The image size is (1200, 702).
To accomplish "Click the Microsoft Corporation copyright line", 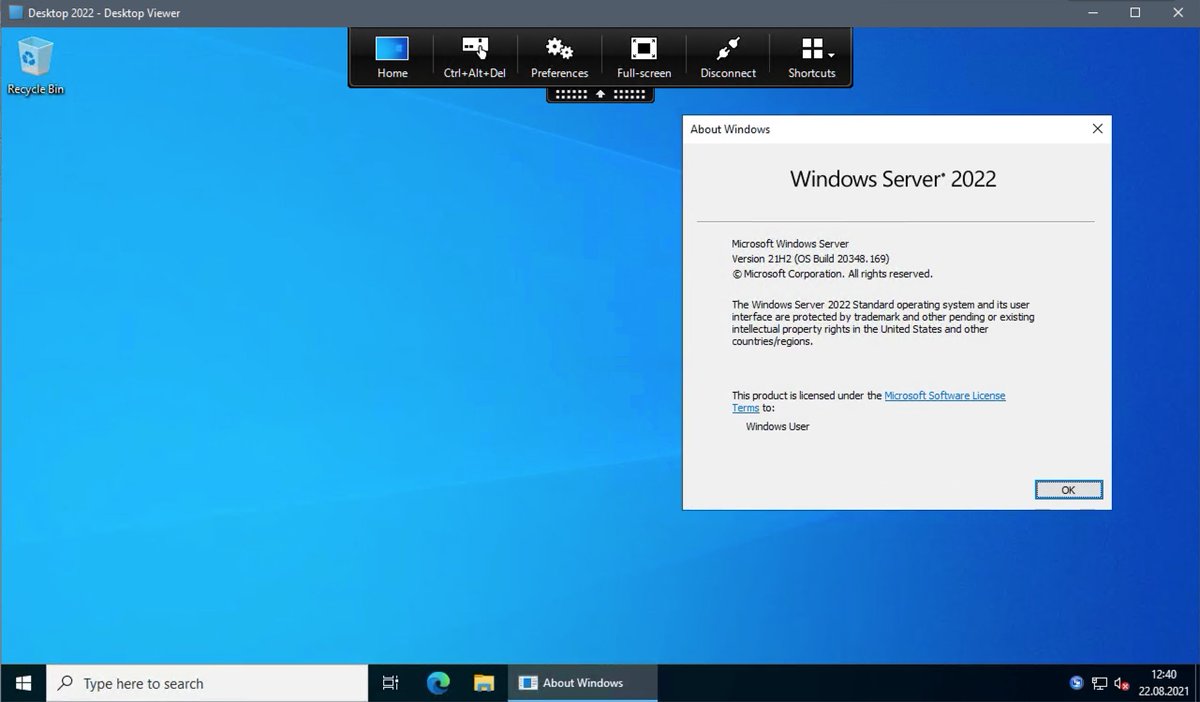I will coord(832,273).
